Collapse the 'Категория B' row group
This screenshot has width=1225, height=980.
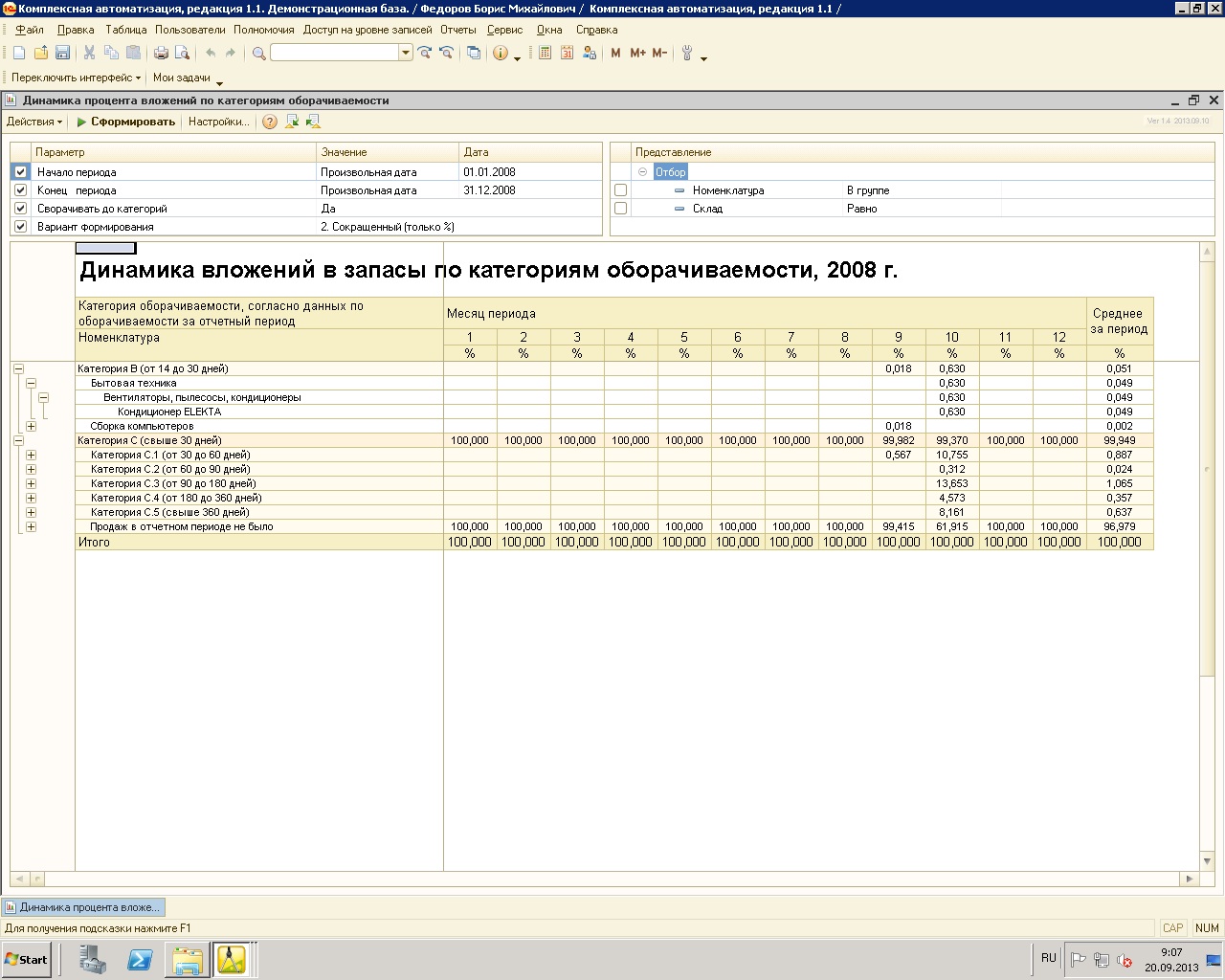click(x=18, y=368)
